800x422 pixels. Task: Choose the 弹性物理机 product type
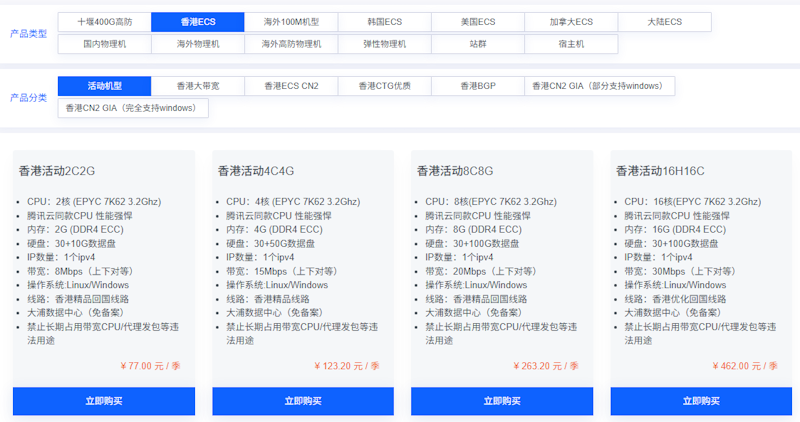coord(385,44)
